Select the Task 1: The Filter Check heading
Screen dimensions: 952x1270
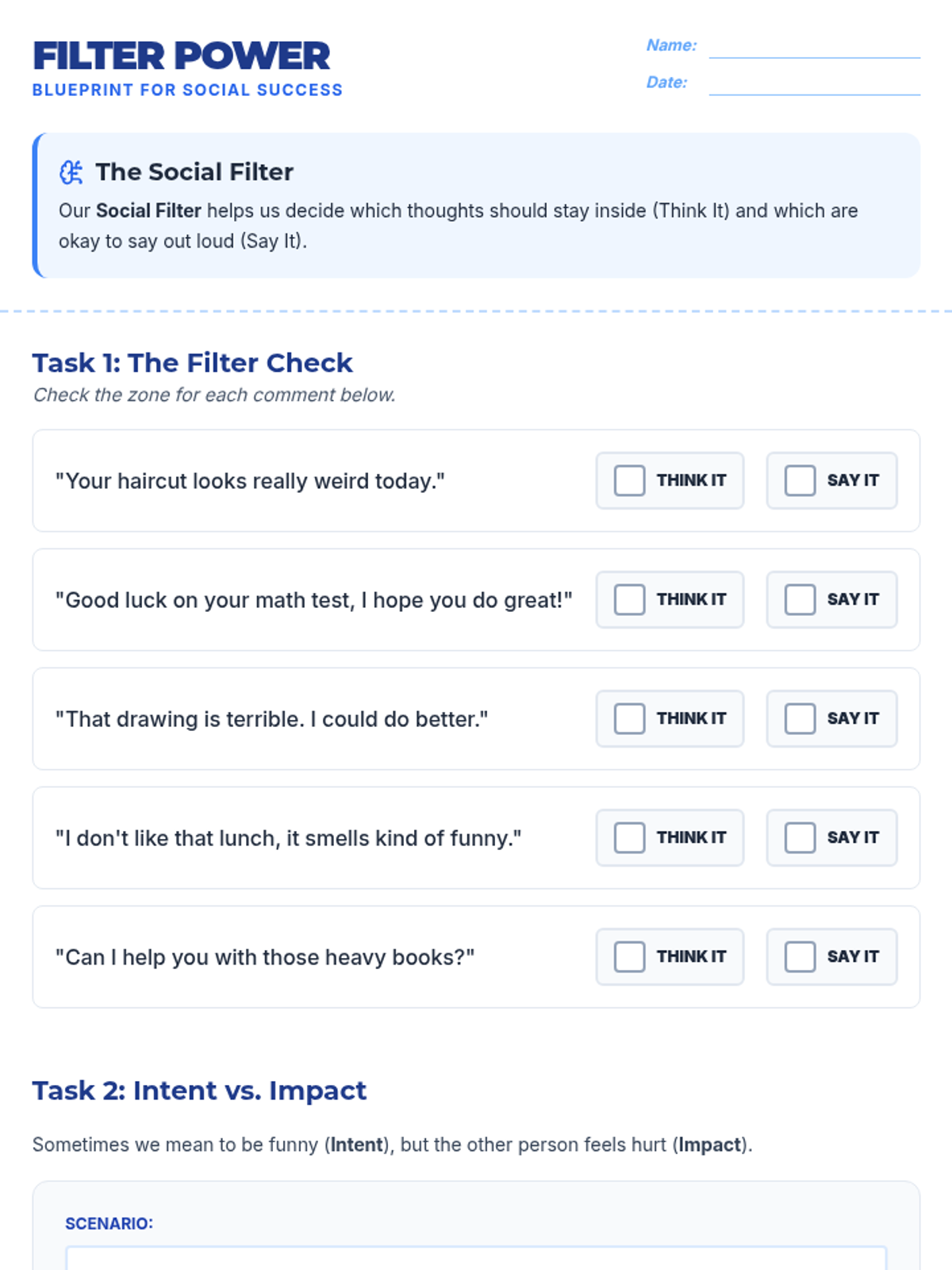pos(193,363)
